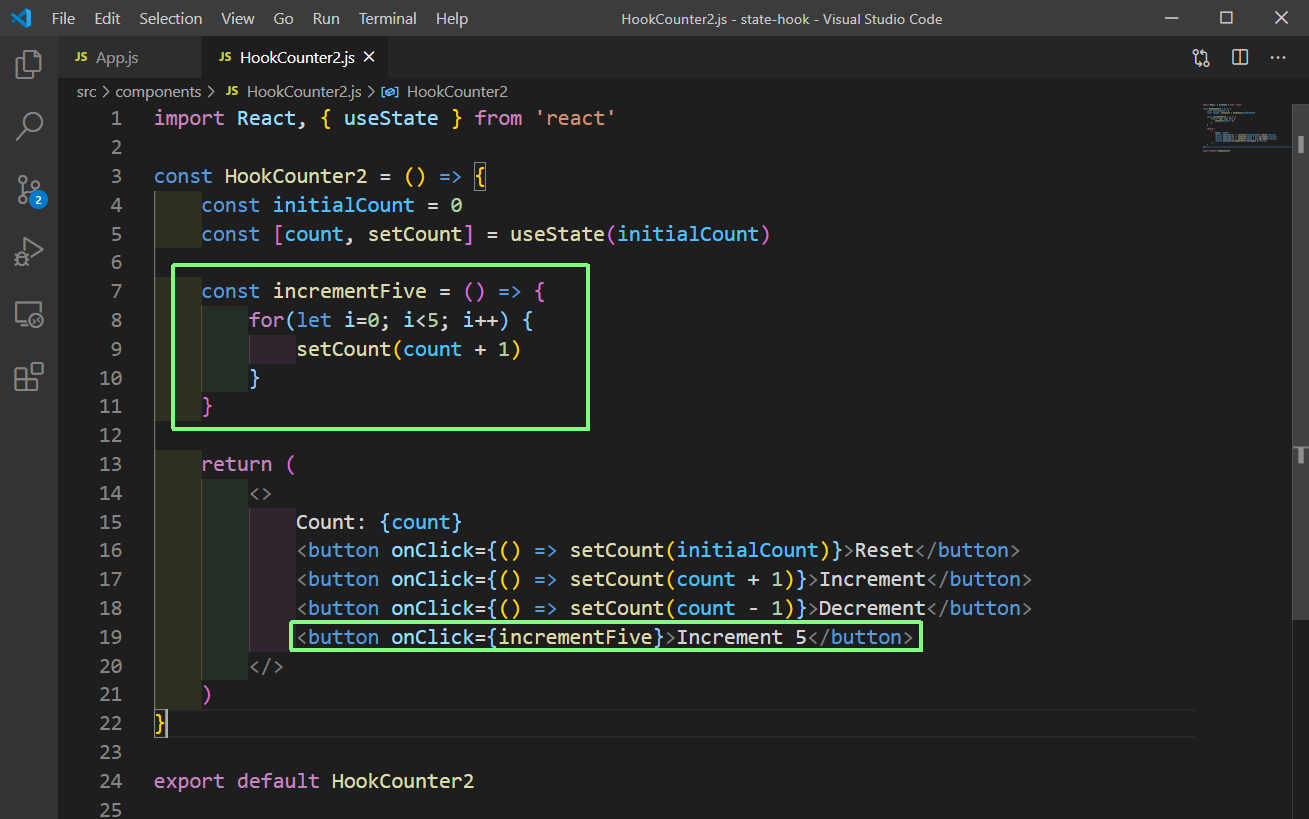Click the word return on line 13
This screenshot has width=1309, height=819.
(x=236, y=464)
